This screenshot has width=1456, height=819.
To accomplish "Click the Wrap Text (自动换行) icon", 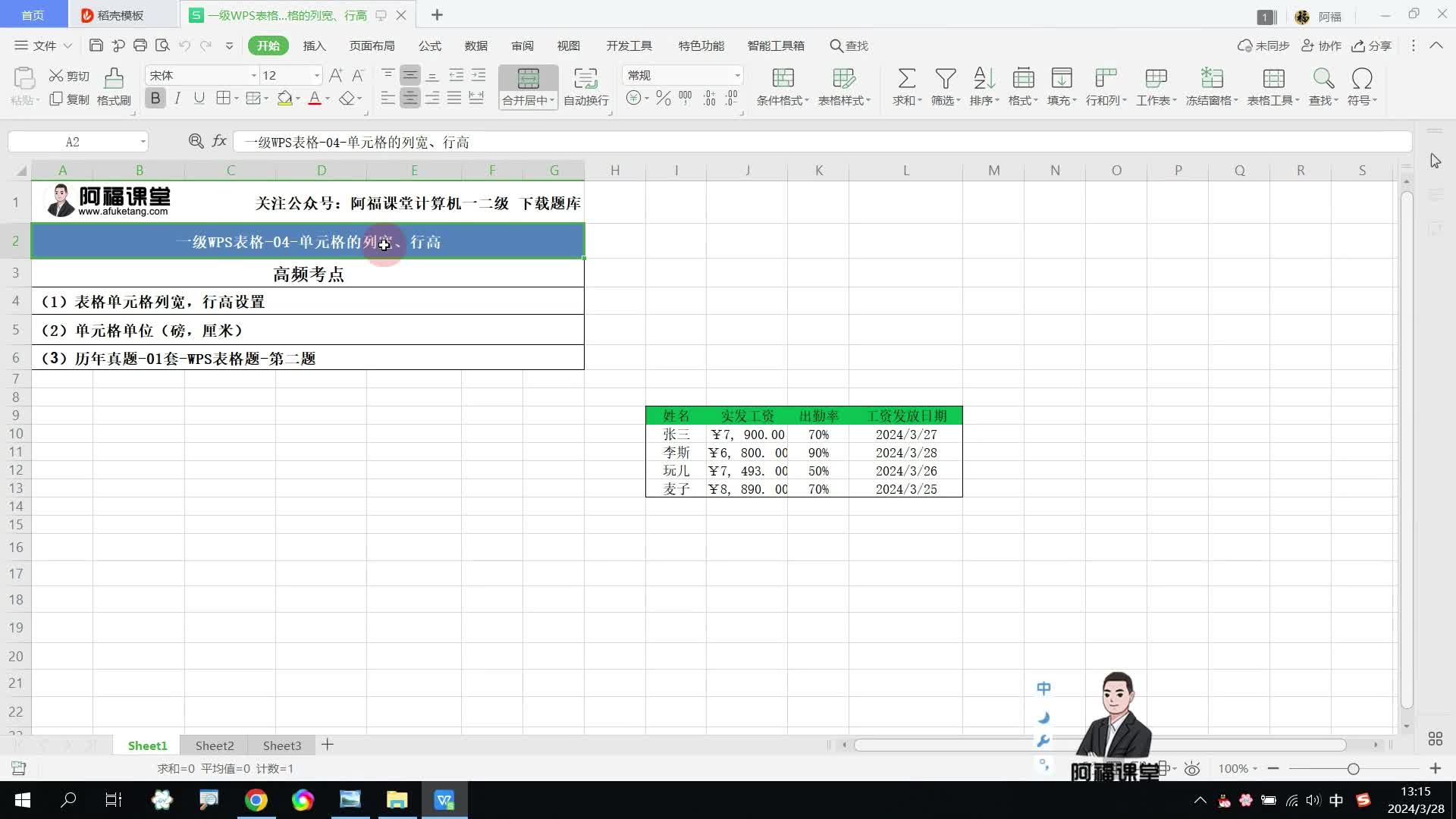I will coord(585,79).
